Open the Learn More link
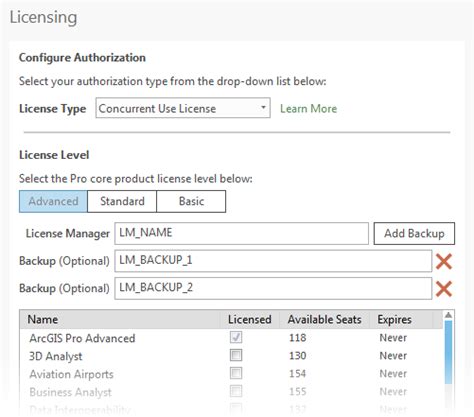 (308, 109)
